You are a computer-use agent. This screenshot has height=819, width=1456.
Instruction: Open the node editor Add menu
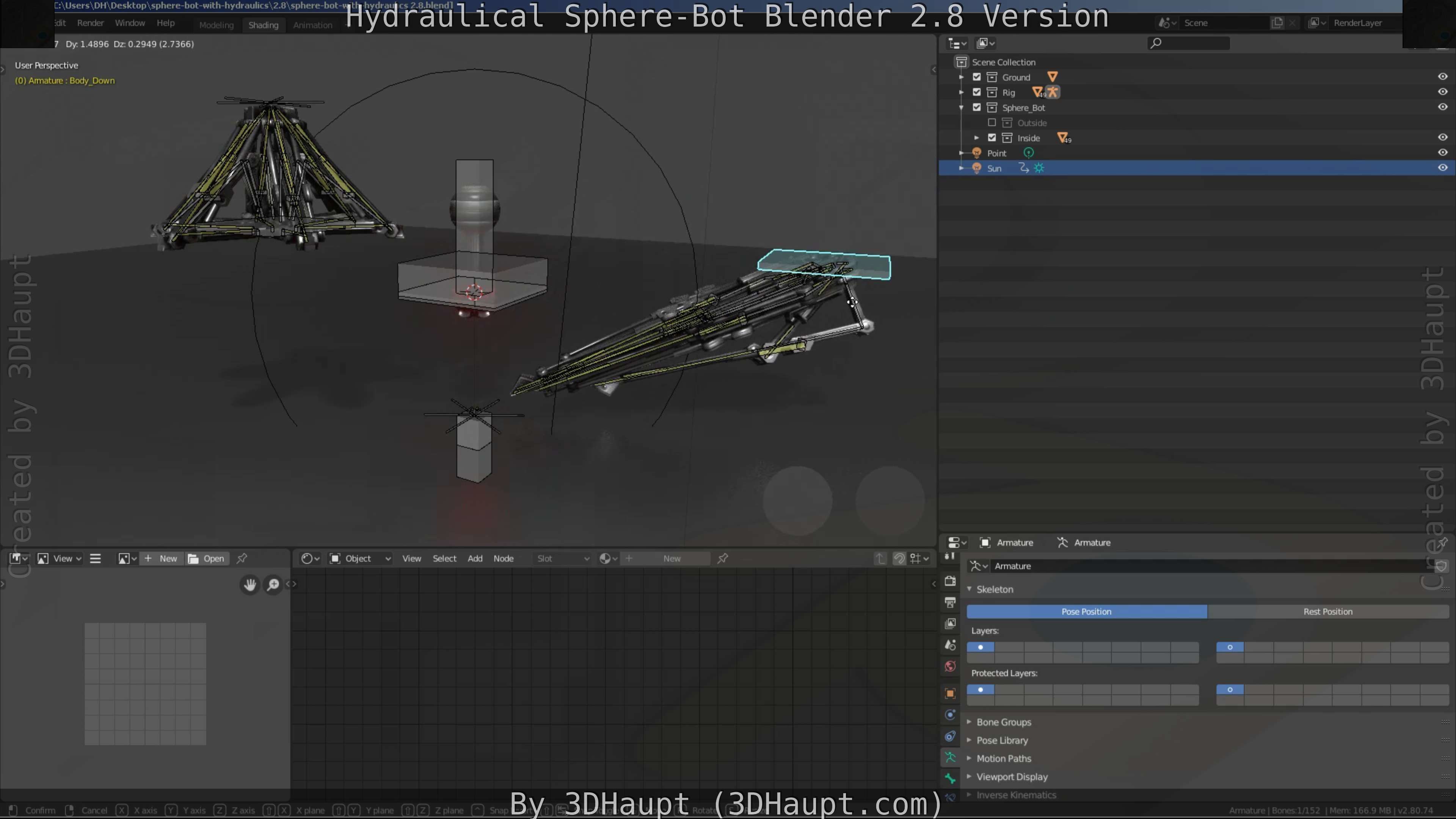(x=475, y=559)
